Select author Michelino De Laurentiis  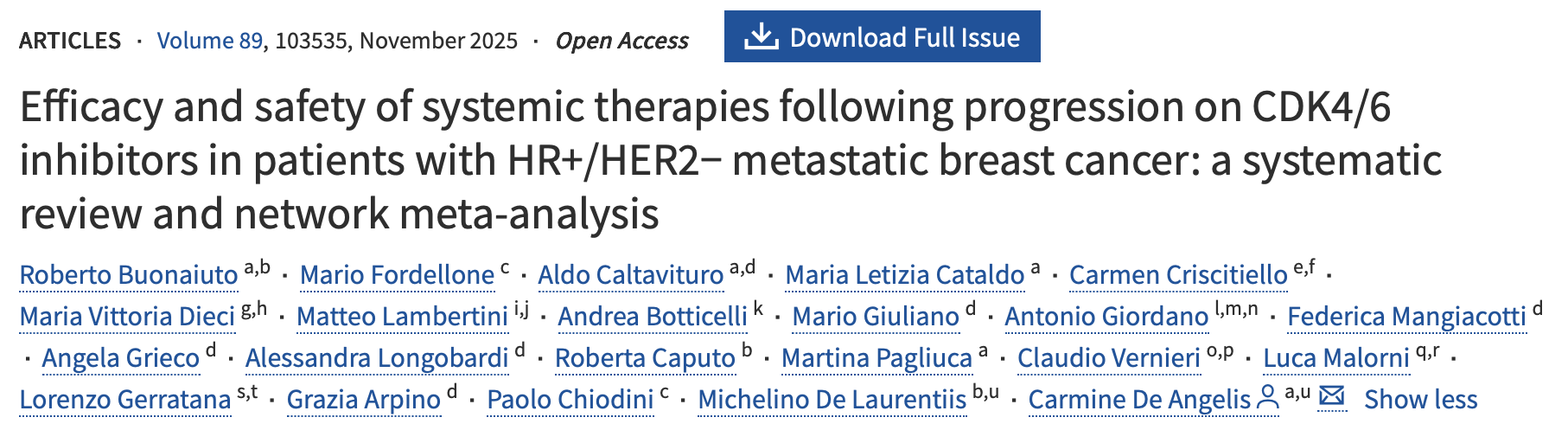click(832, 400)
